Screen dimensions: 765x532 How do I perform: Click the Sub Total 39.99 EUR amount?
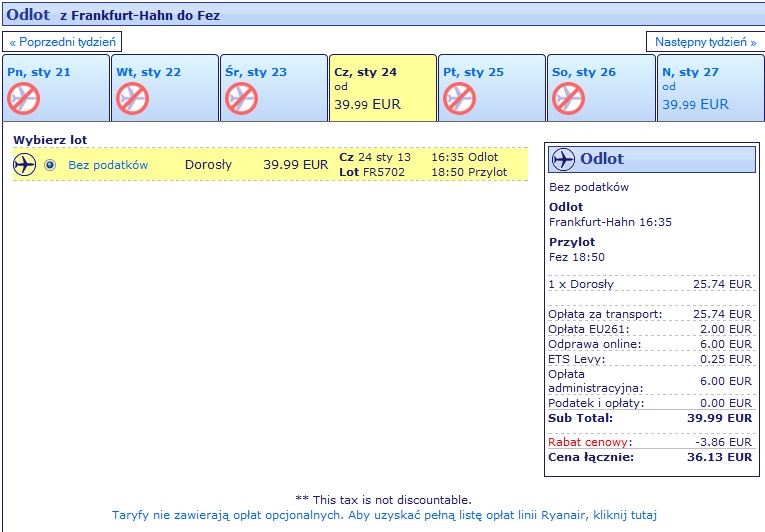tap(720, 418)
